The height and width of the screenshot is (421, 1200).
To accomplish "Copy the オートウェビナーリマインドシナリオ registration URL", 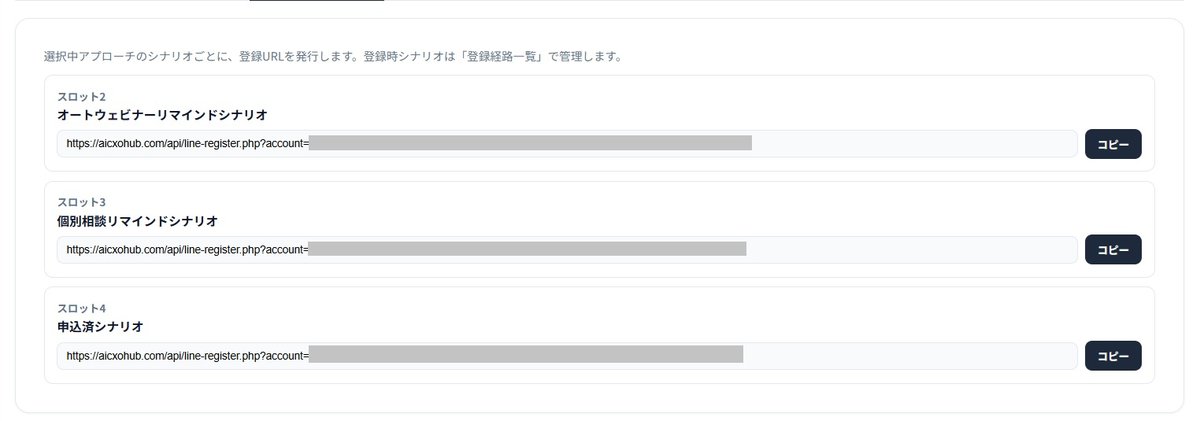I will tap(1113, 144).
